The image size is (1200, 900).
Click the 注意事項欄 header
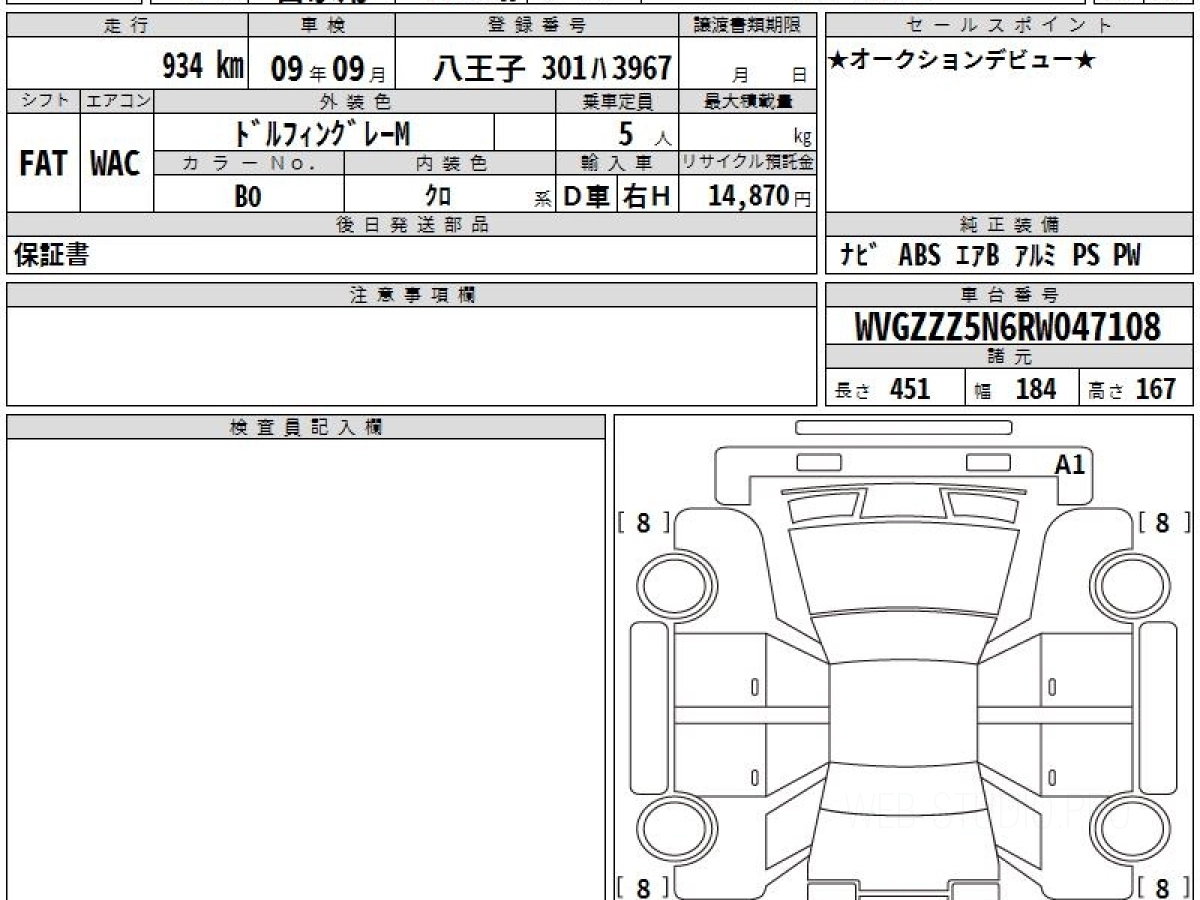[x=412, y=295]
